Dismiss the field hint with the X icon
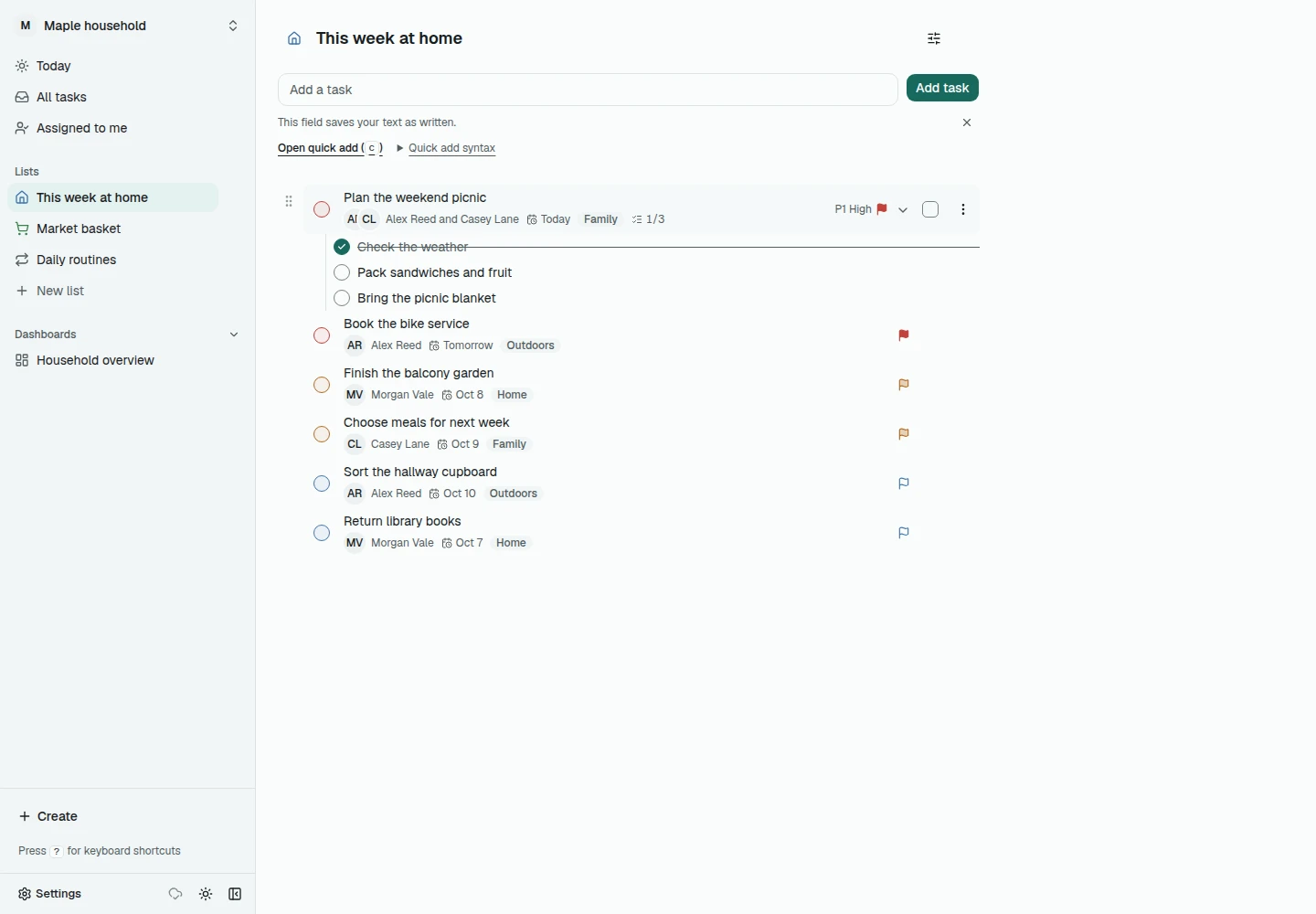Viewport: 1316px width, 914px height. coord(967,122)
